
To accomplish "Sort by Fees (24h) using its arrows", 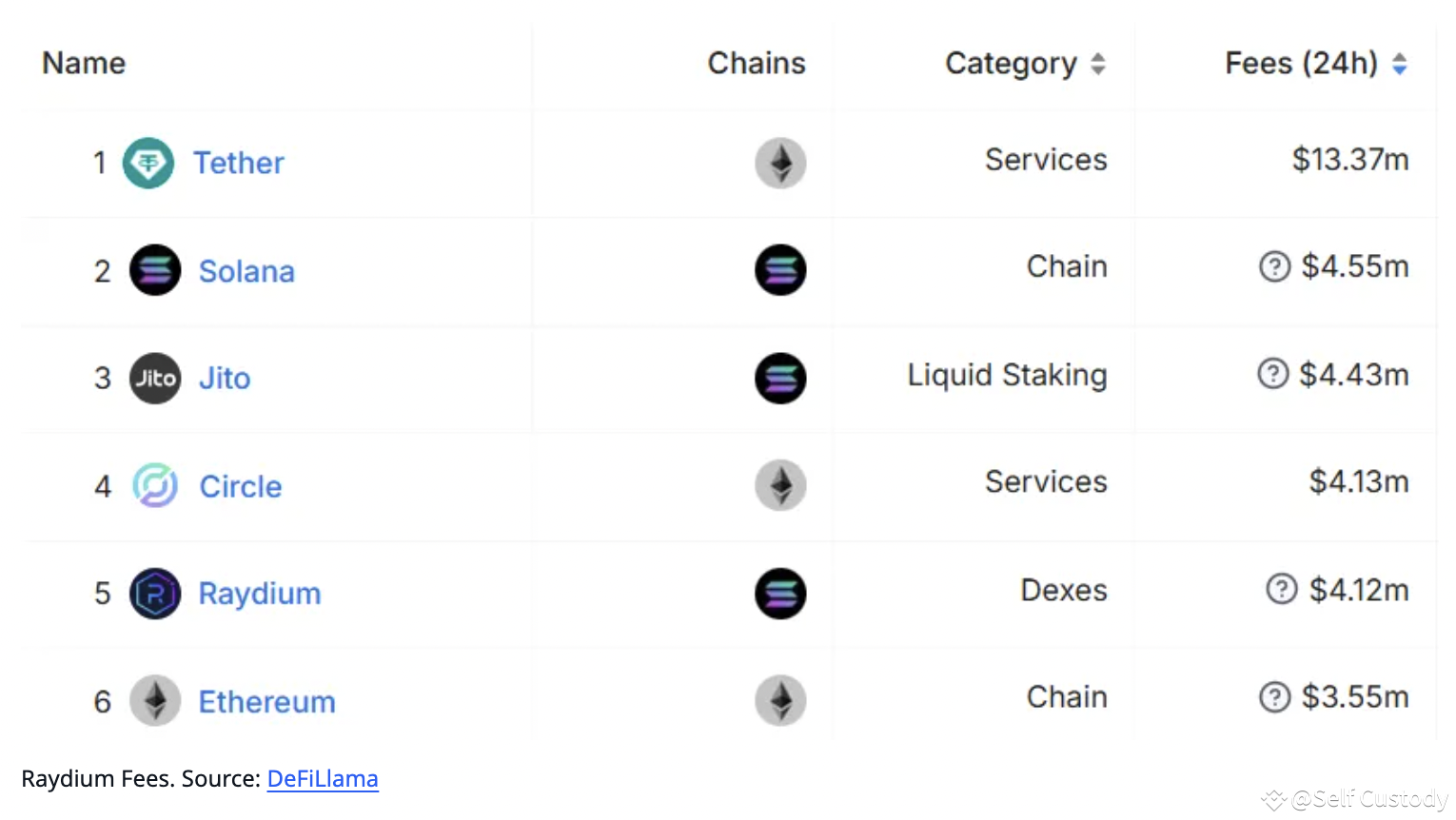I will pos(1400,63).
